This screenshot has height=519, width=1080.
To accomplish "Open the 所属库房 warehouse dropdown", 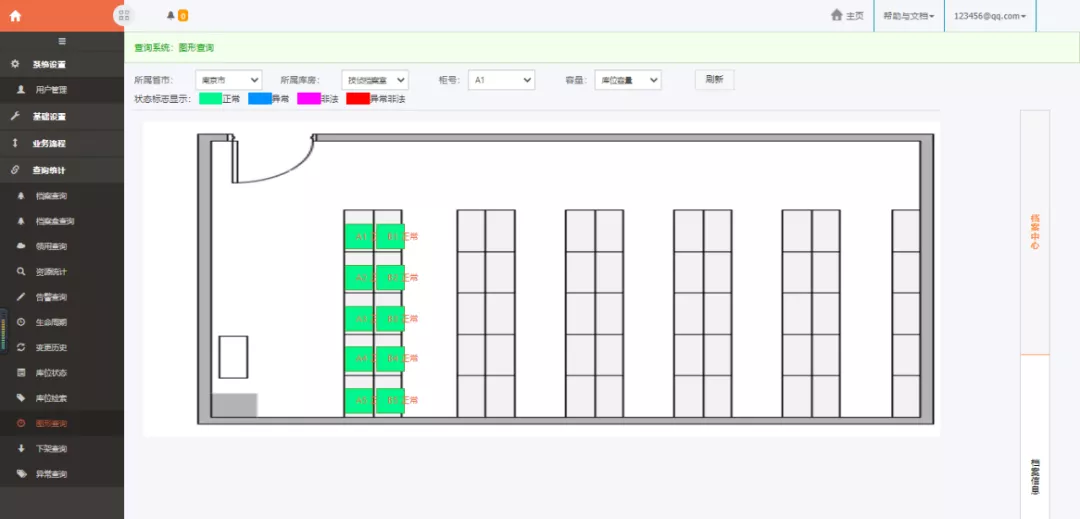I will pyautogui.click(x=374, y=80).
